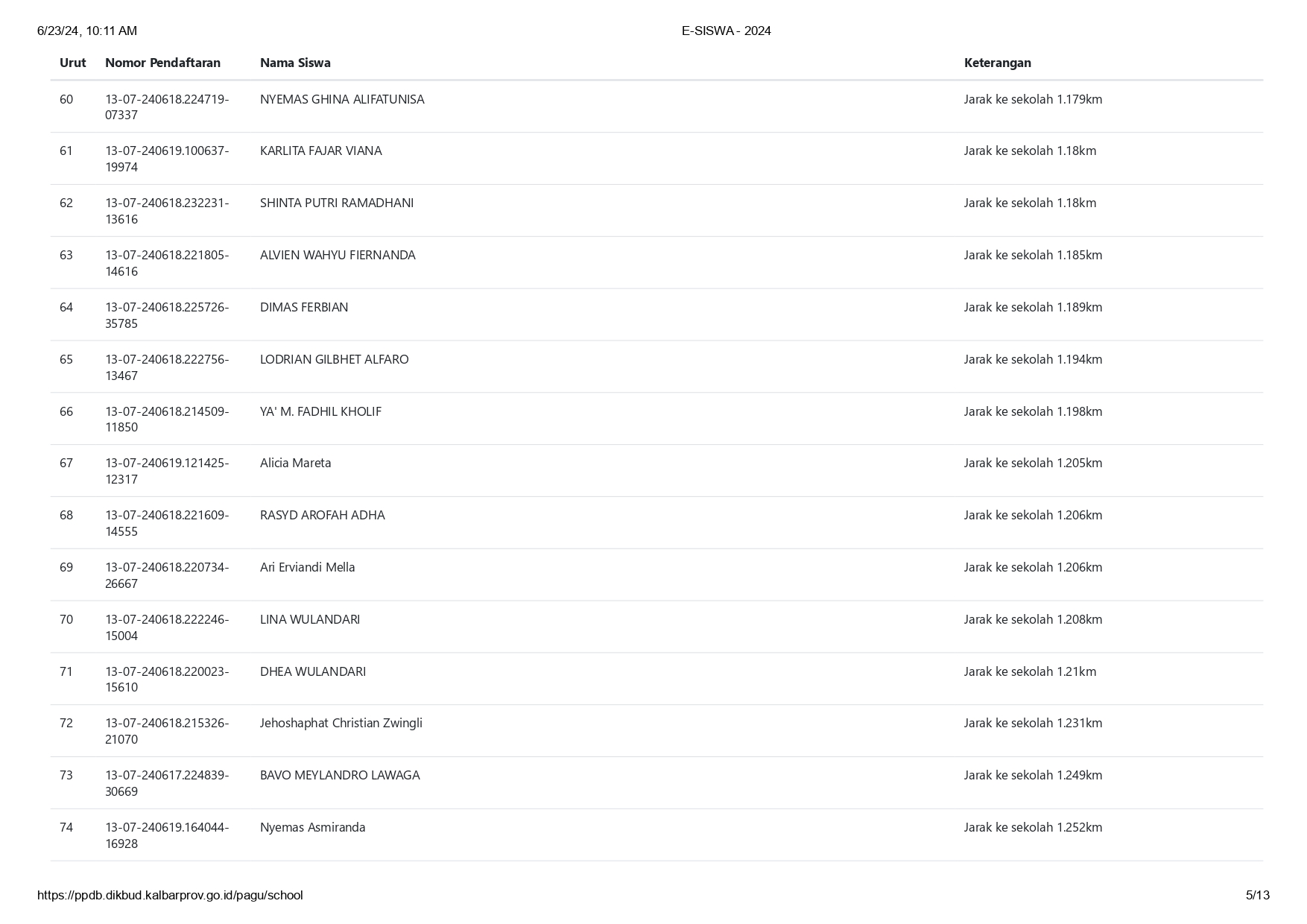Click registration number 13-07-240618.225726-35785

tap(167, 315)
